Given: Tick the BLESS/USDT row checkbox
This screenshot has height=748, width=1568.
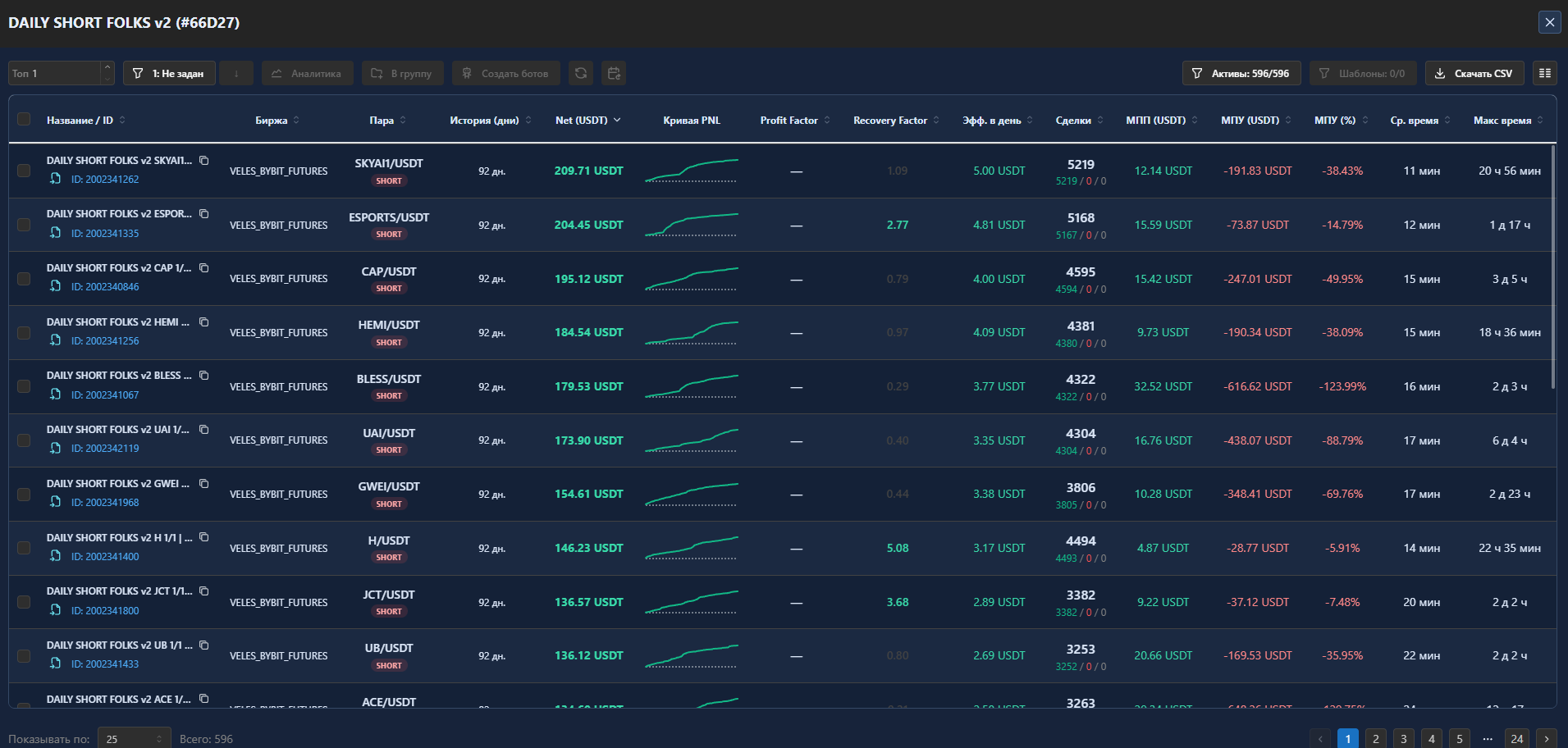Looking at the screenshot, I should click(x=24, y=386).
